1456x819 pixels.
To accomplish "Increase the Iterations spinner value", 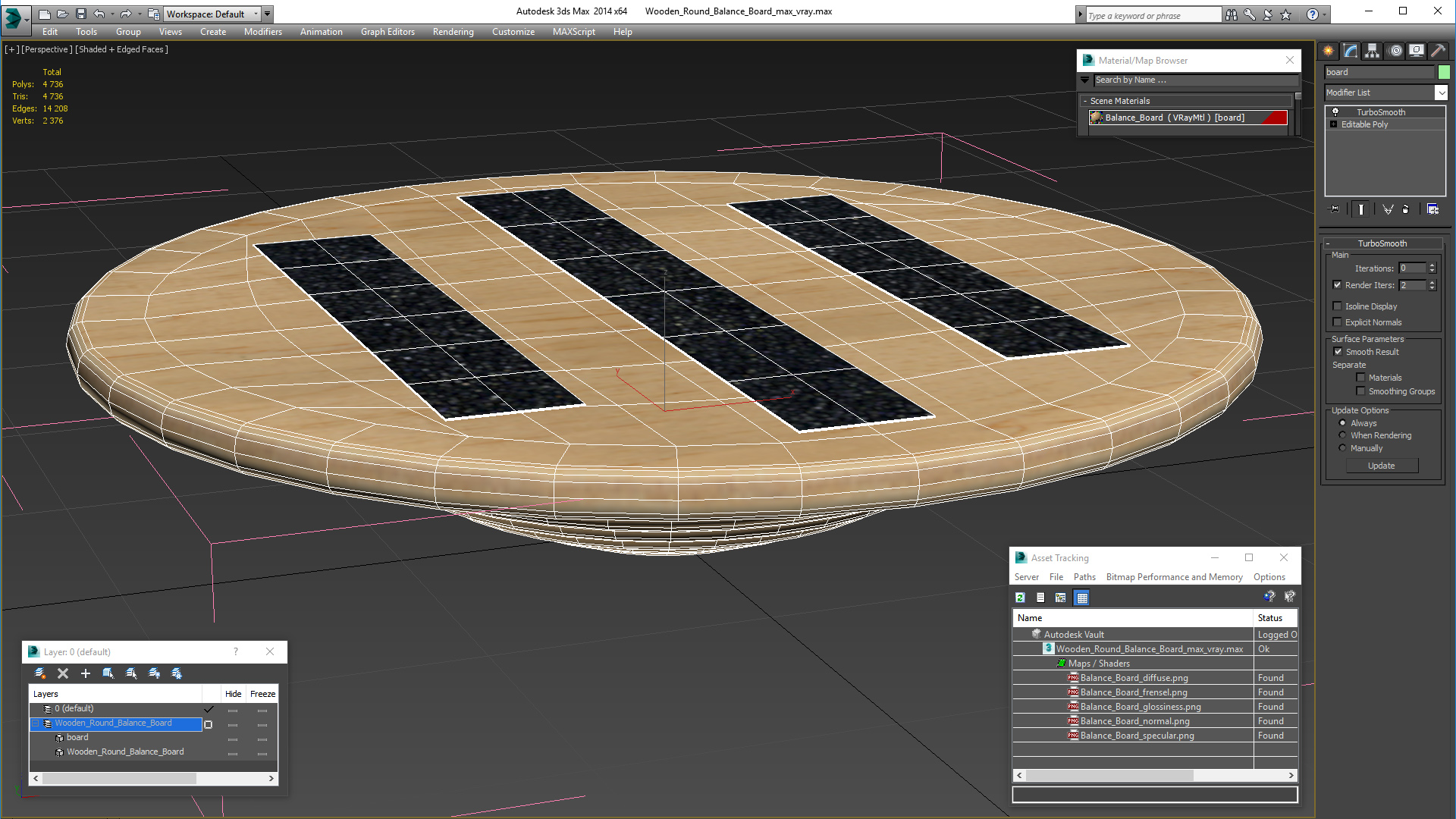I will coord(1432,265).
